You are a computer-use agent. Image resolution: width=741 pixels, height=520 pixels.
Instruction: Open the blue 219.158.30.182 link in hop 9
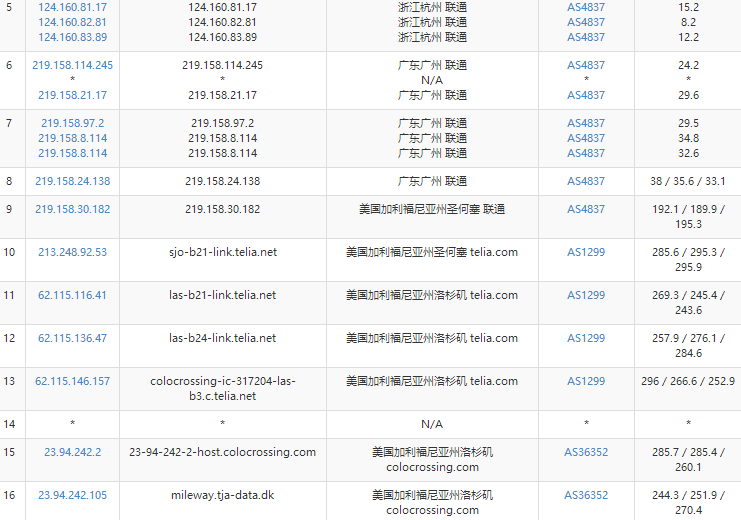(x=72, y=209)
